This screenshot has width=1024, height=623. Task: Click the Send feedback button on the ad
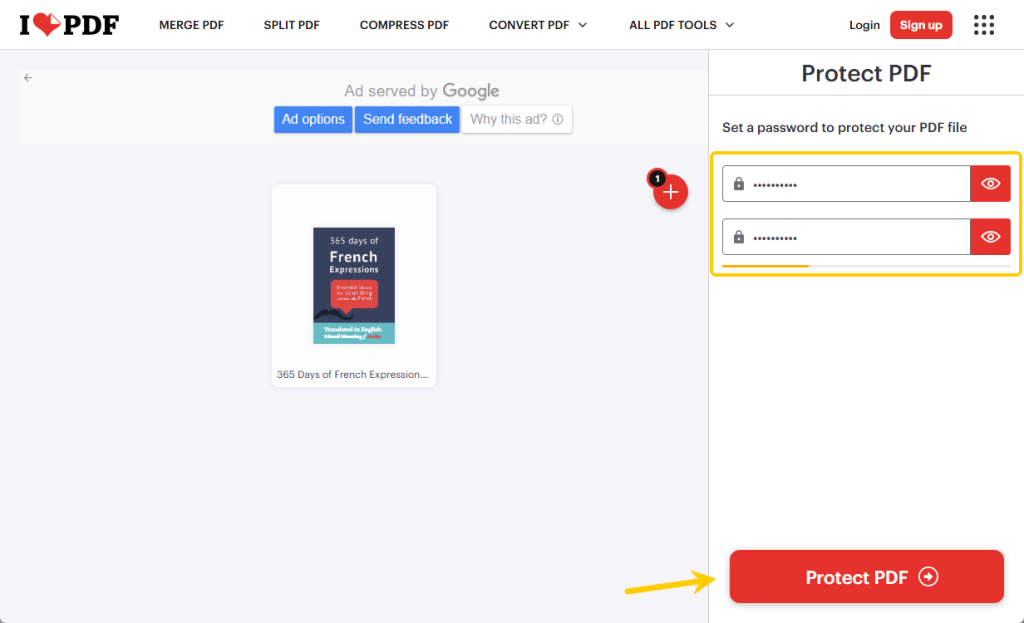click(407, 119)
